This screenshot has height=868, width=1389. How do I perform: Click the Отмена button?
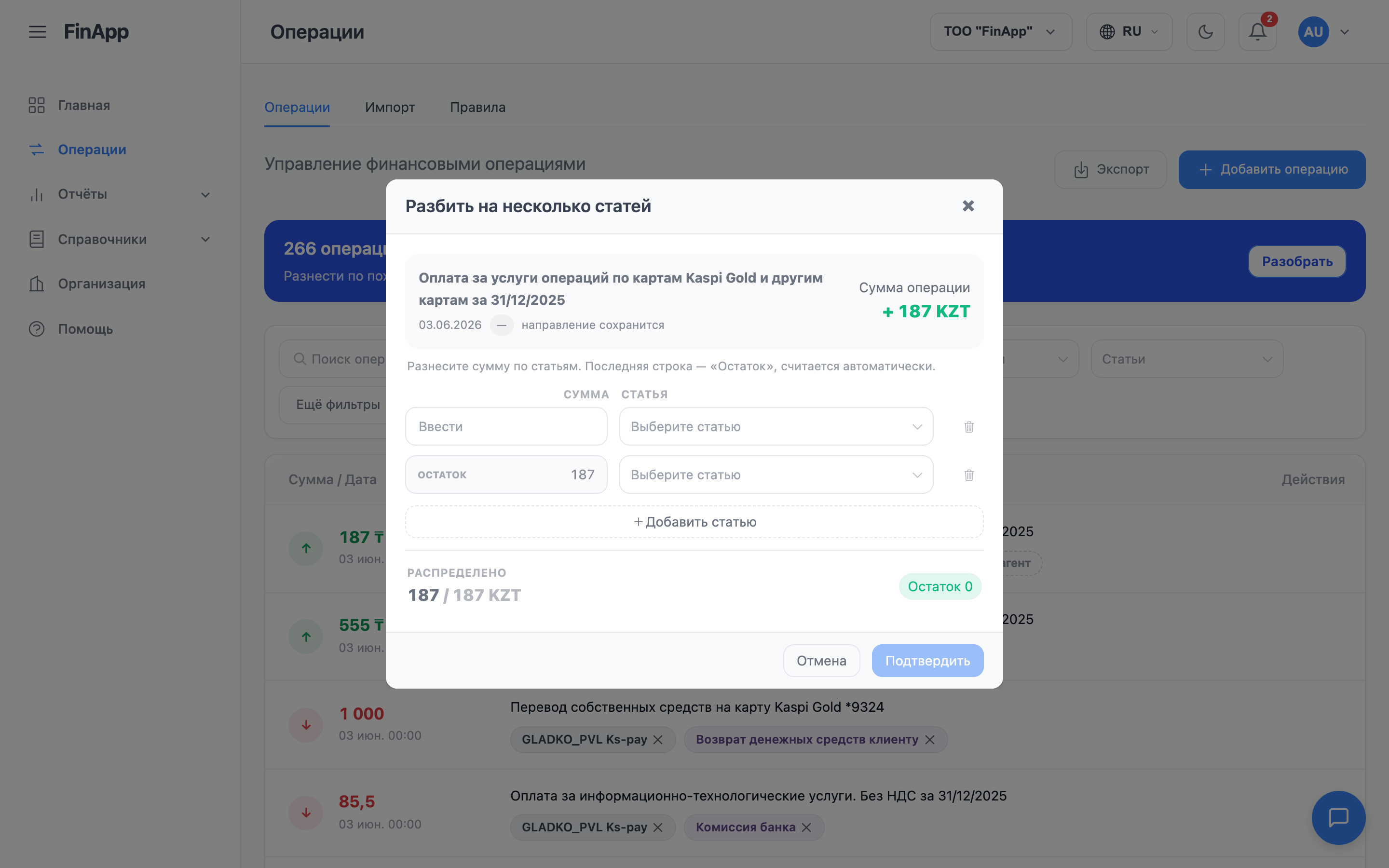pyautogui.click(x=821, y=661)
